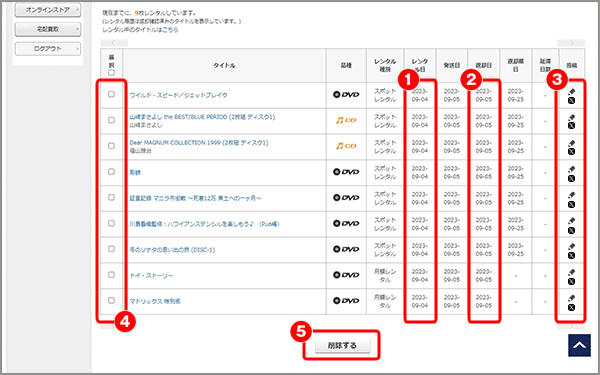
Task: Click right arrow above the table
Action: tap(571, 43)
